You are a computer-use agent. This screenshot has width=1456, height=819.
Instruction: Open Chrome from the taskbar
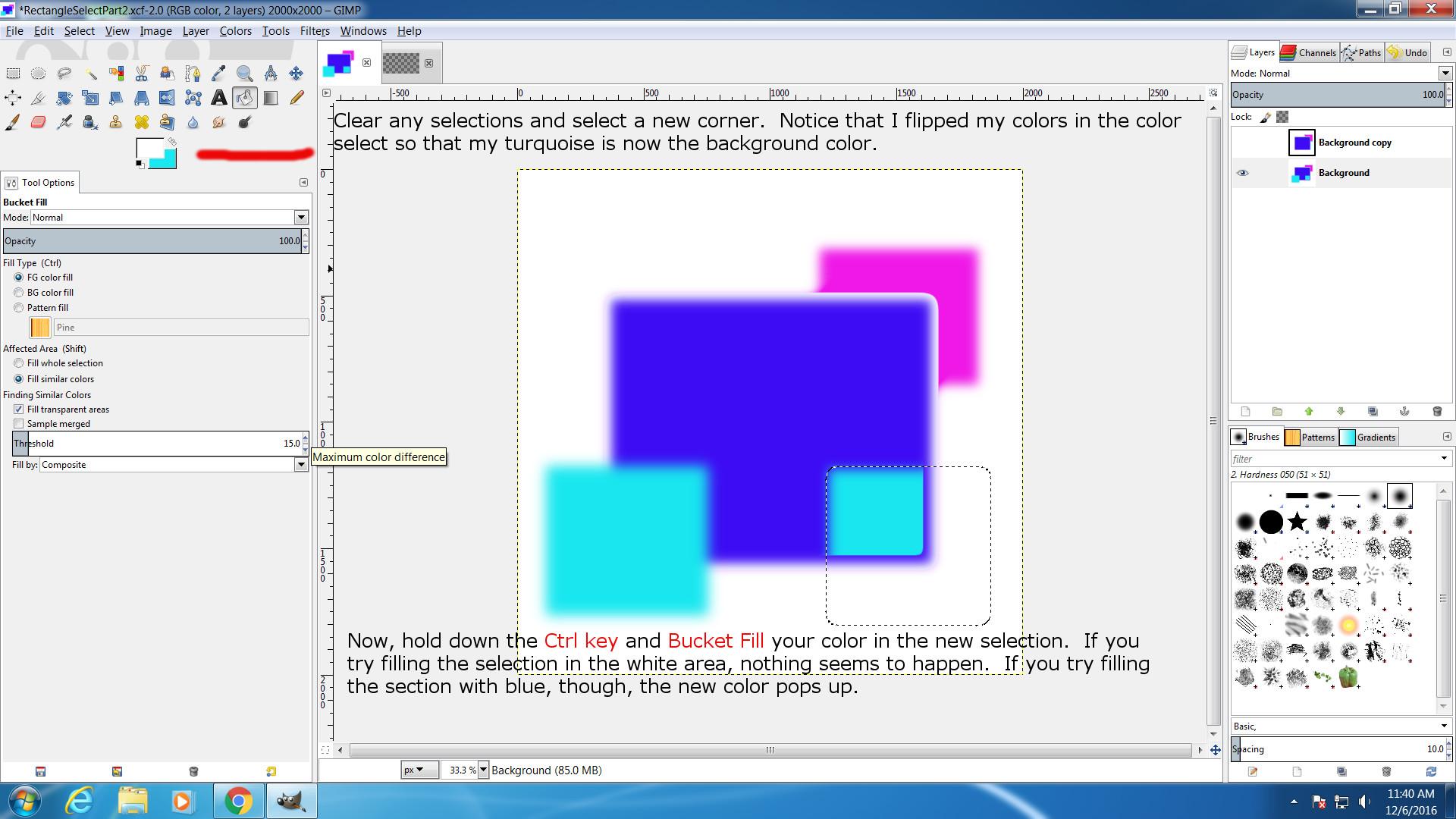point(238,801)
